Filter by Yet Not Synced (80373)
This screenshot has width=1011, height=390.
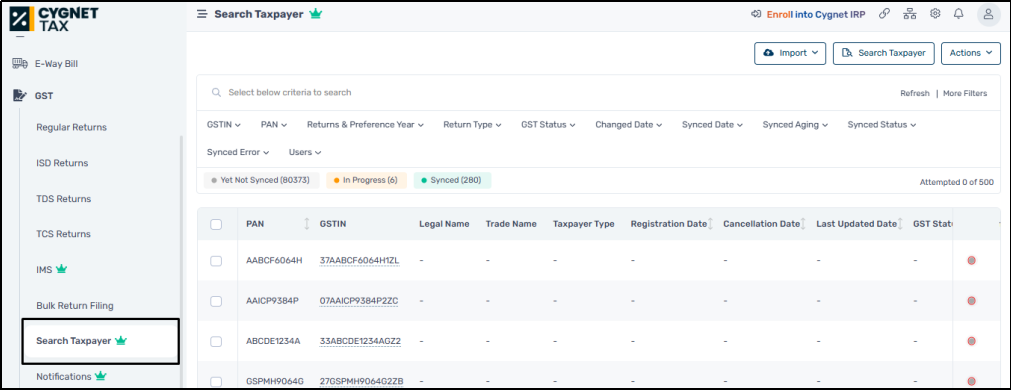261,180
